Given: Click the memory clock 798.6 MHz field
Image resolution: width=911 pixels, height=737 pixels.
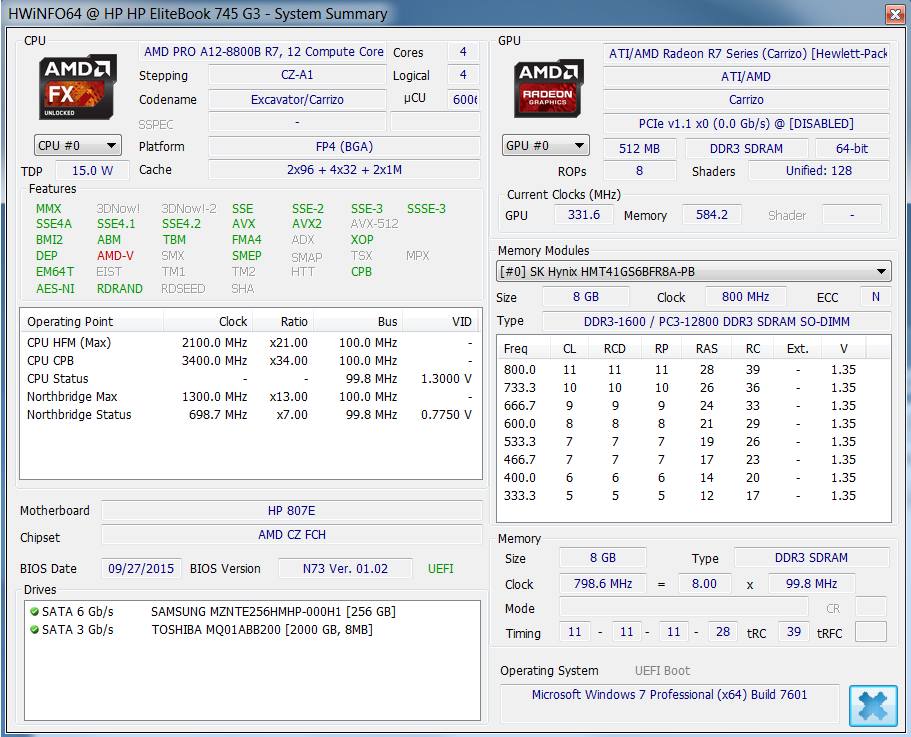Looking at the screenshot, I should 602,584.
